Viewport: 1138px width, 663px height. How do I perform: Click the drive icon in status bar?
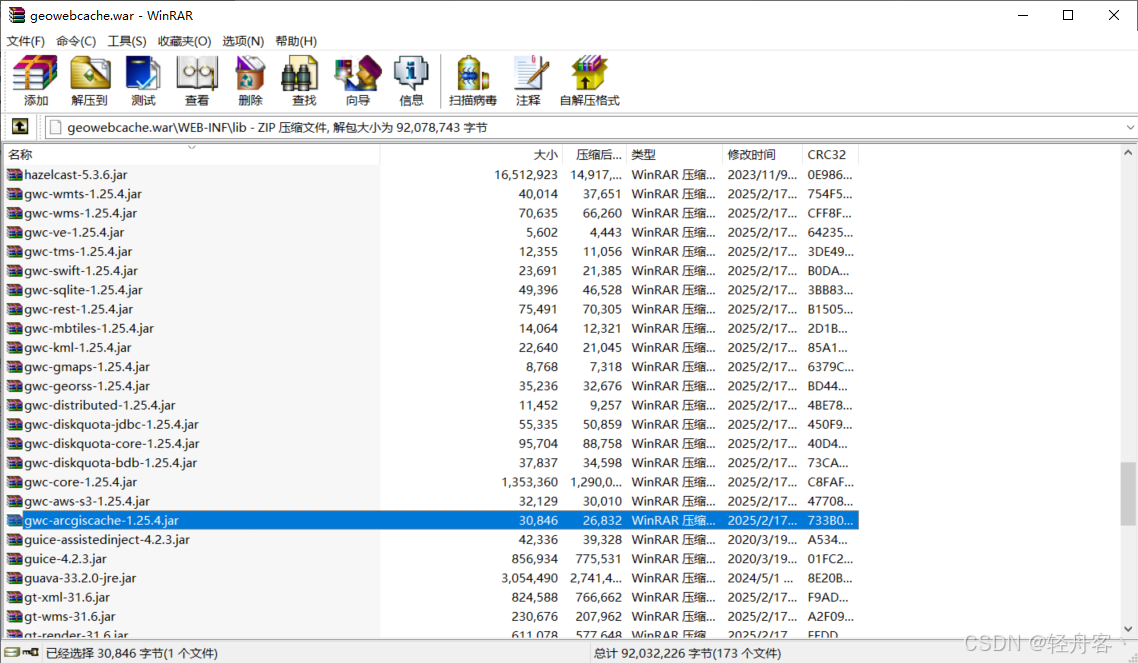(x=12, y=652)
